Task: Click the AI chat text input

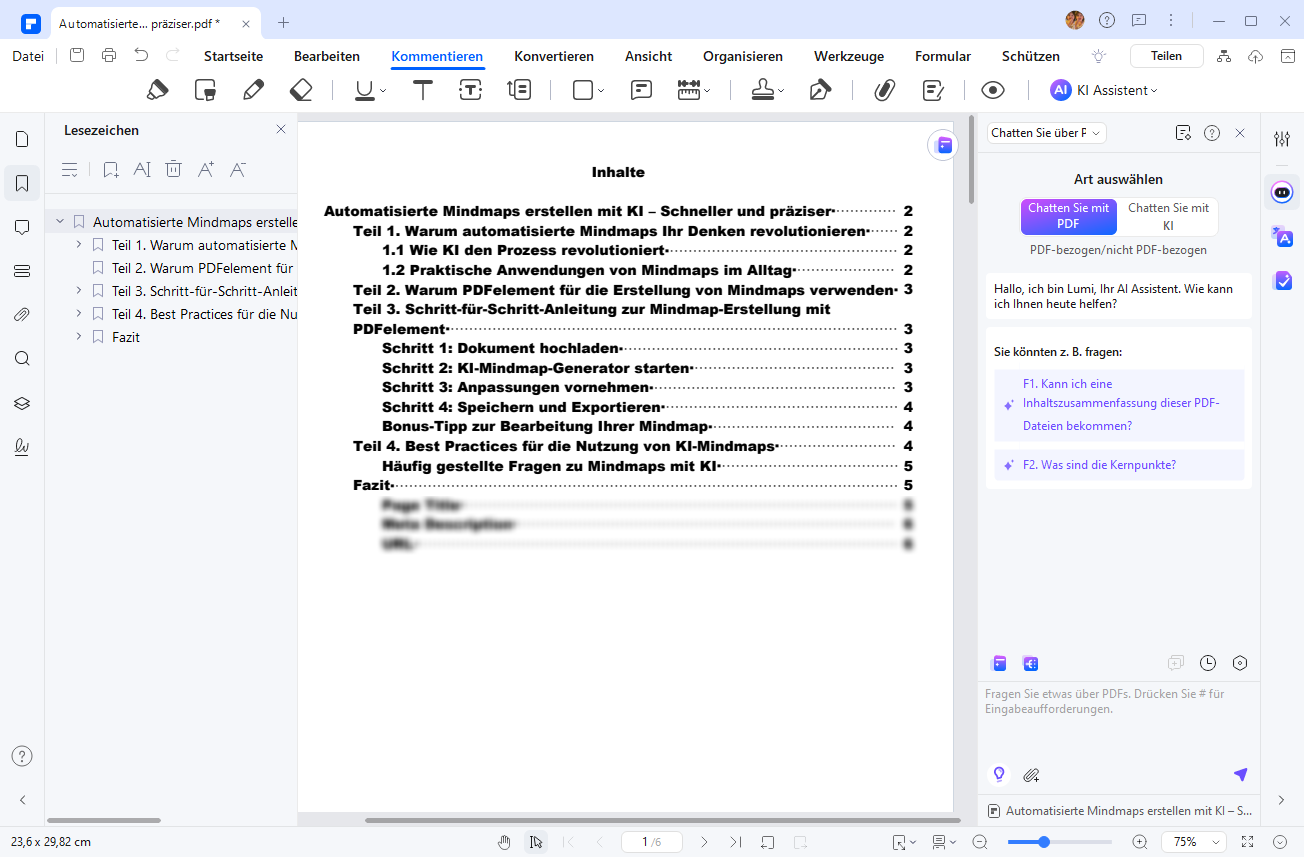Action: (1120, 720)
